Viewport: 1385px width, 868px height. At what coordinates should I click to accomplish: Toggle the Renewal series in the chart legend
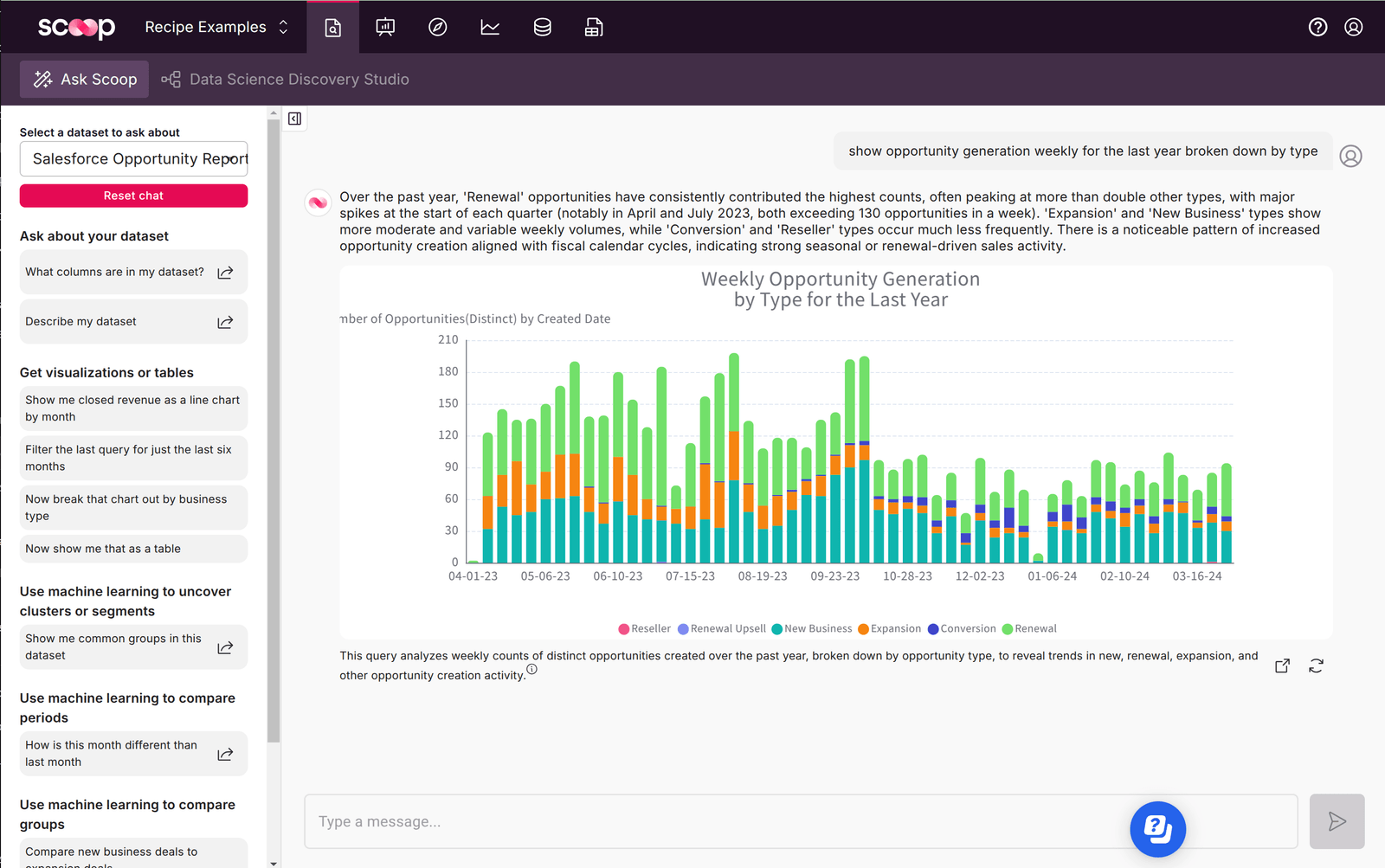pyautogui.click(x=1029, y=628)
